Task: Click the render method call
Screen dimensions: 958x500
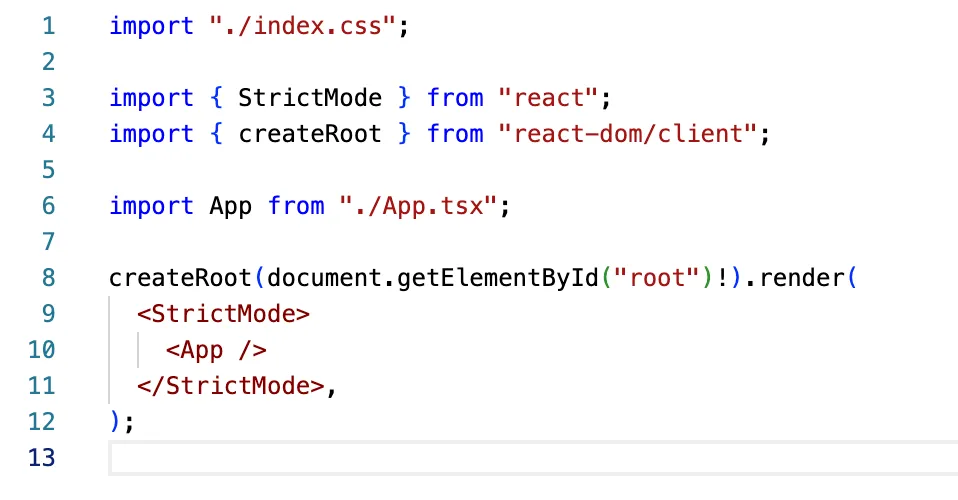Action: point(802,278)
